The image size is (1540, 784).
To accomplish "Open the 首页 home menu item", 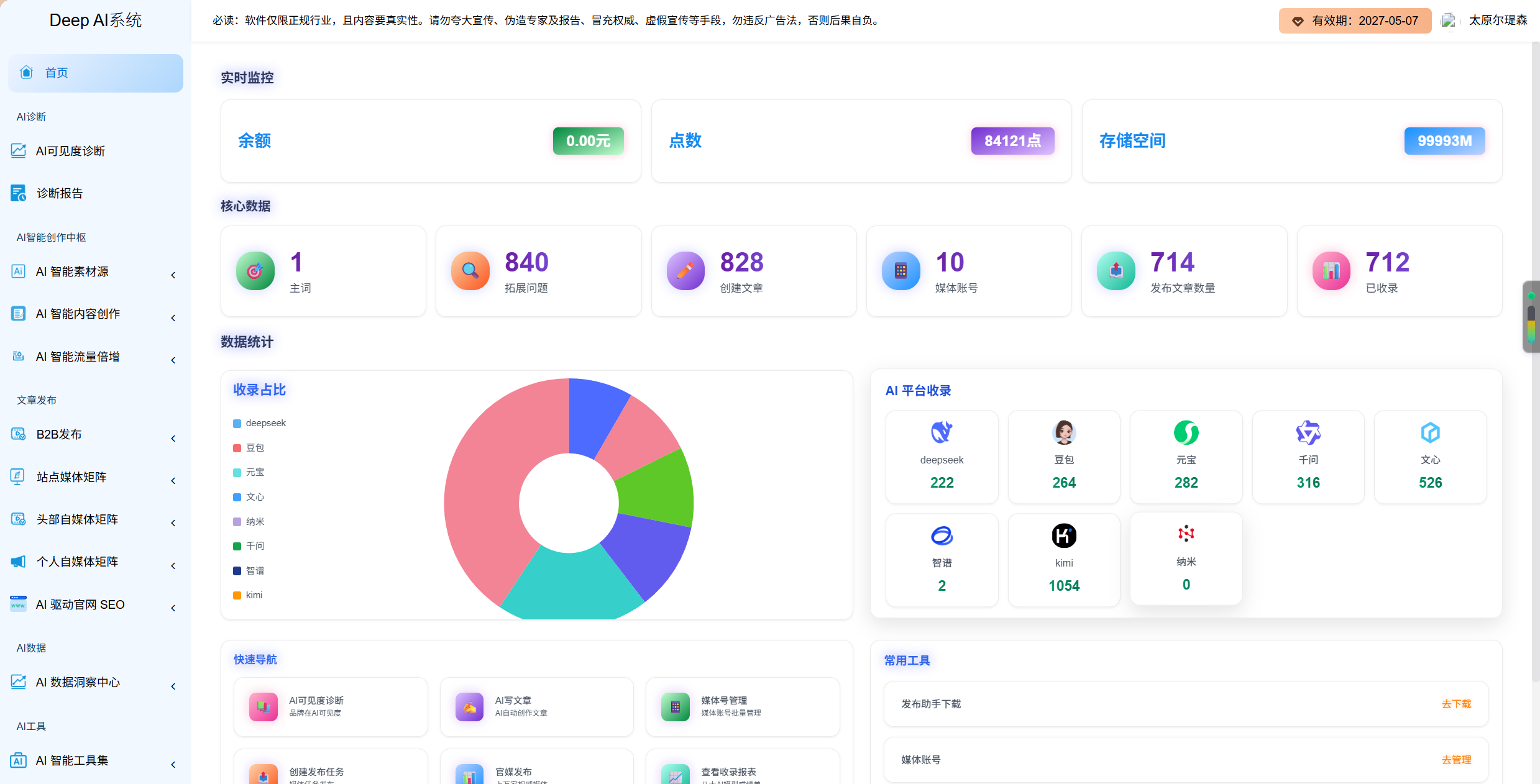I will tap(95, 73).
